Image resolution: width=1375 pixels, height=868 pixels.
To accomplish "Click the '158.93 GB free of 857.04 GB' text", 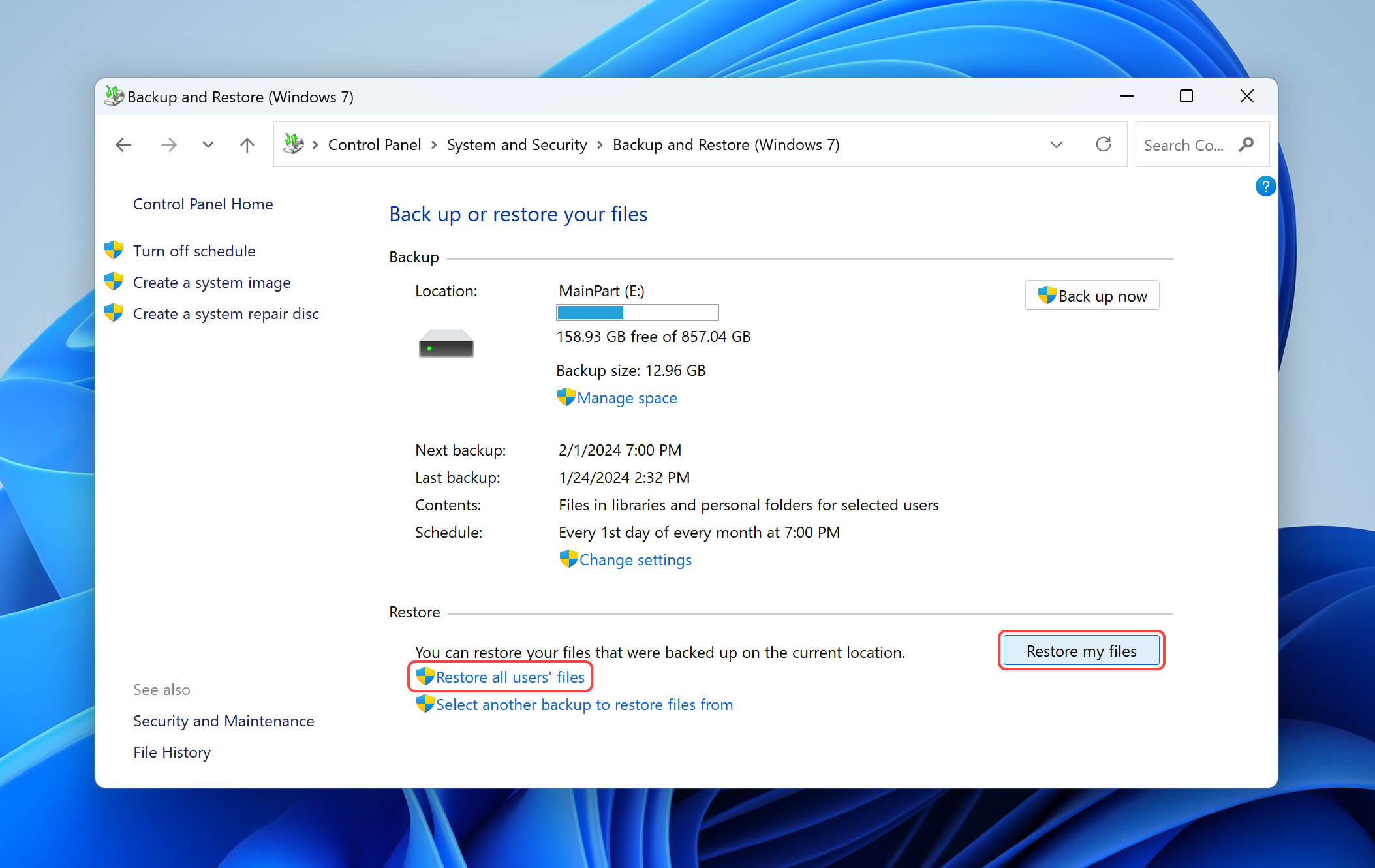I will coord(653,337).
